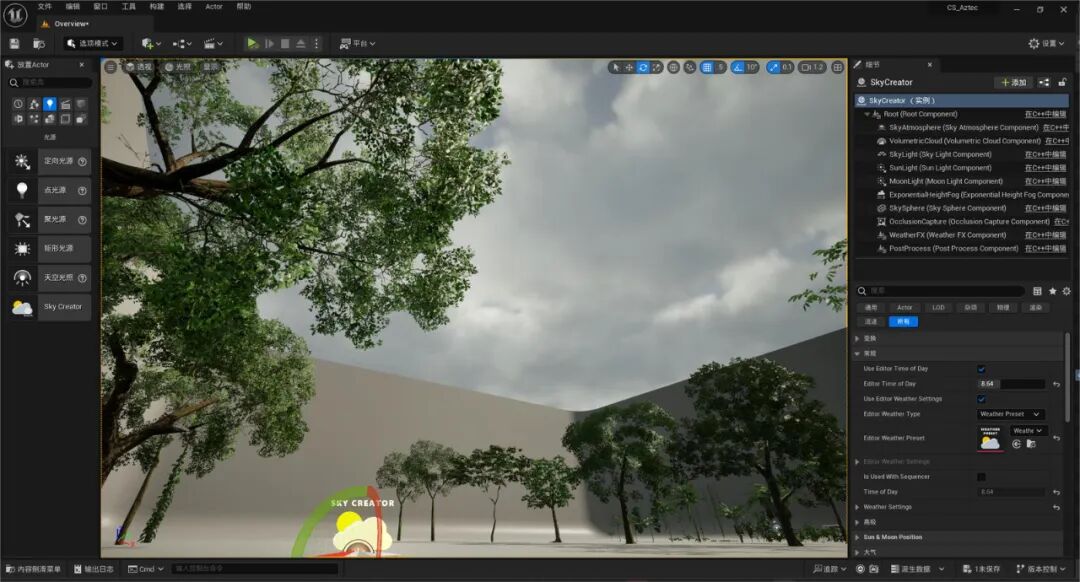Select VolumetricCloud component in tree

[x=964, y=141]
